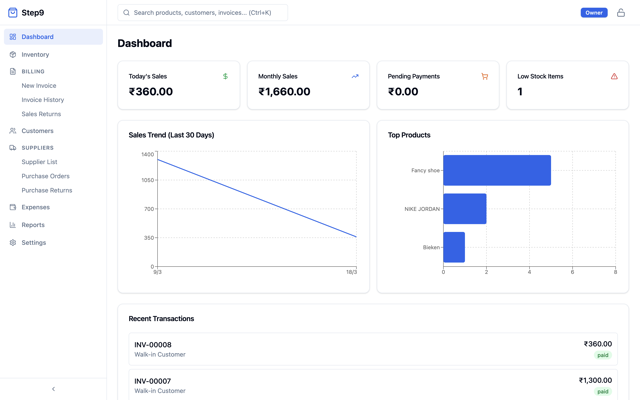Screen dimensions: 640x400
Task: Click the Inventory box icon in sidebar
Action: coord(13,55)
